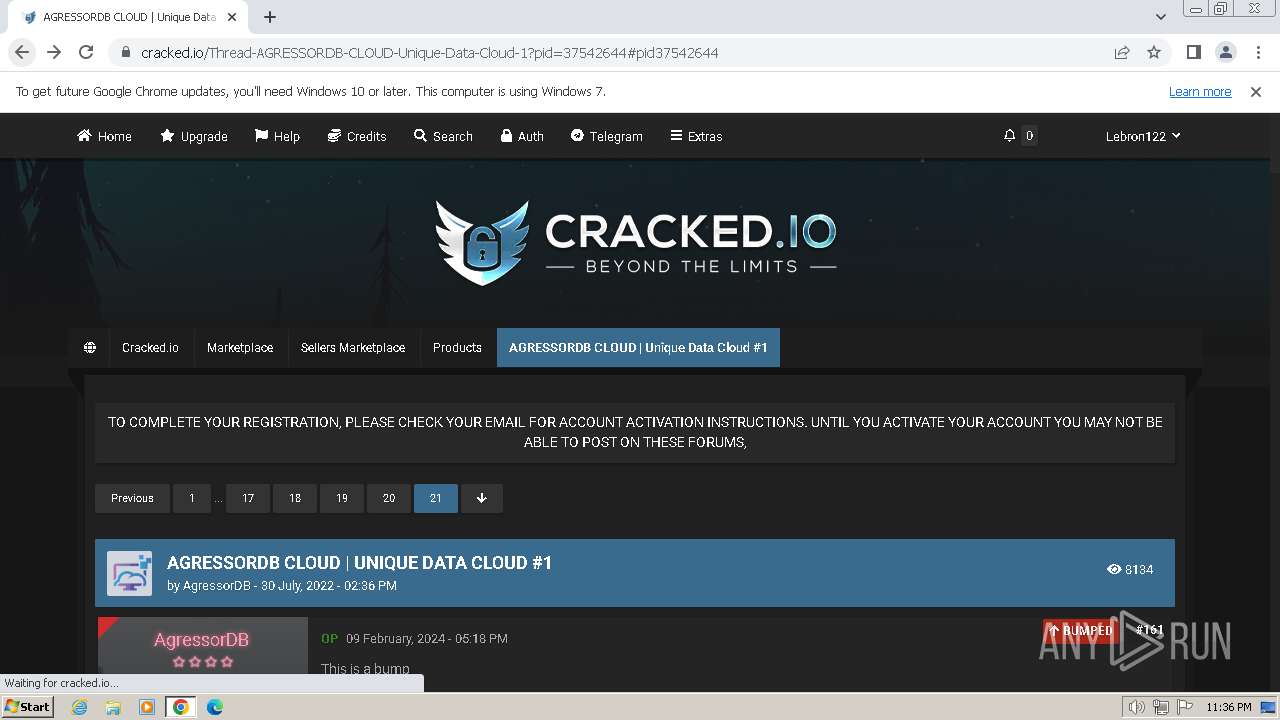
Task: Jump to thread page 20
Action: click(x=389, y=498)
